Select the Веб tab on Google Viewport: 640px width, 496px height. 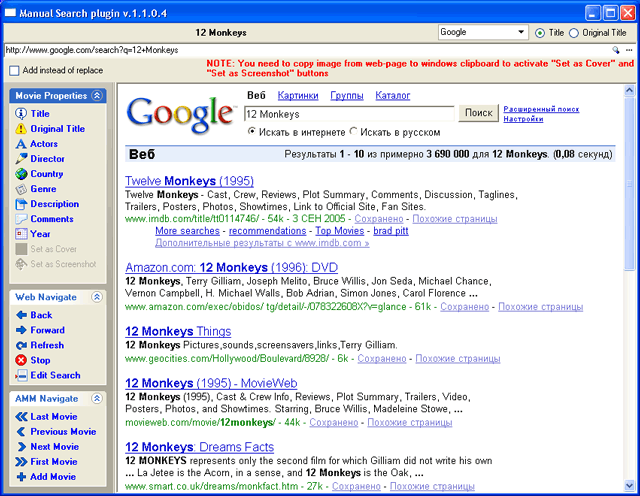pos(256,96)
